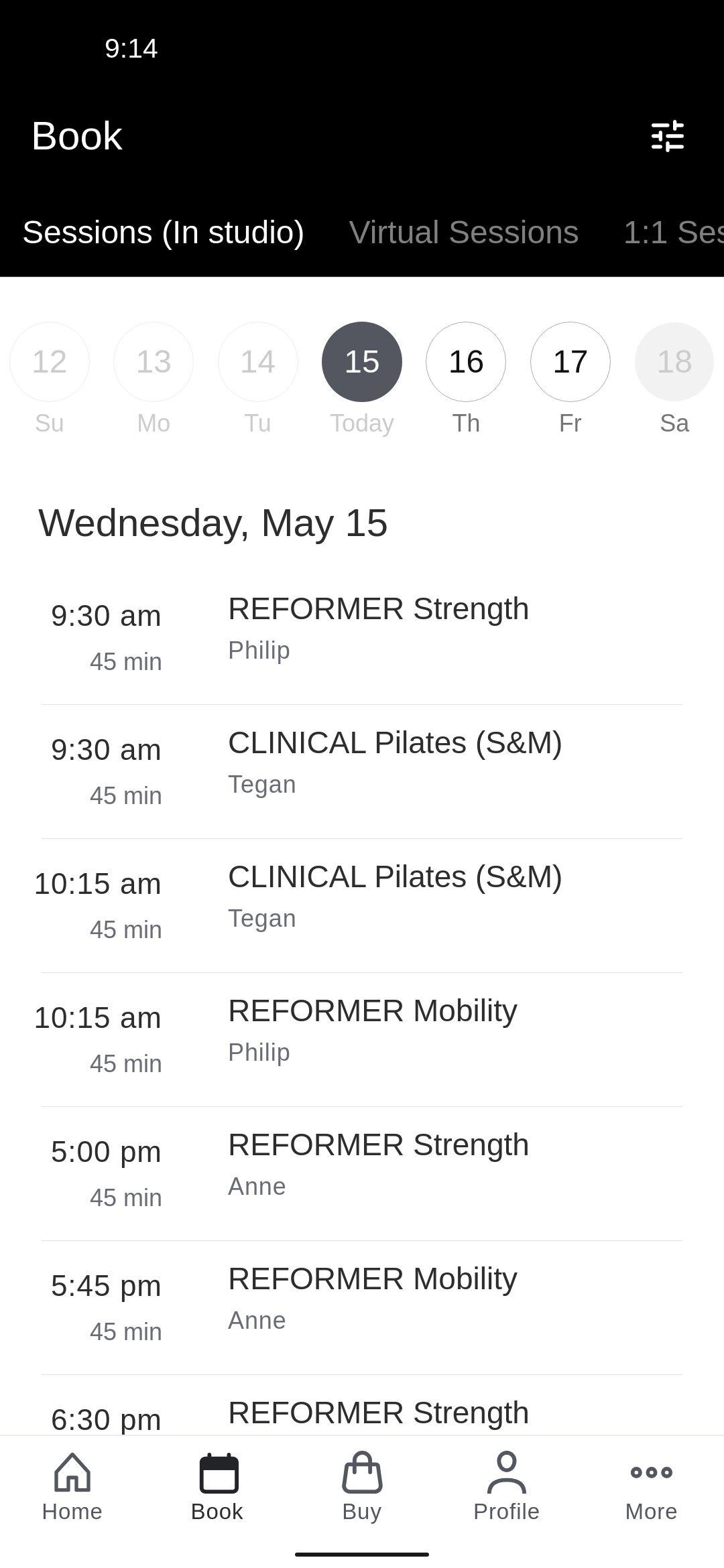This screenshot has width=724, height=1568.
Task: Select the Sessions (In studio) tab
Action: [x=163, y=233]
